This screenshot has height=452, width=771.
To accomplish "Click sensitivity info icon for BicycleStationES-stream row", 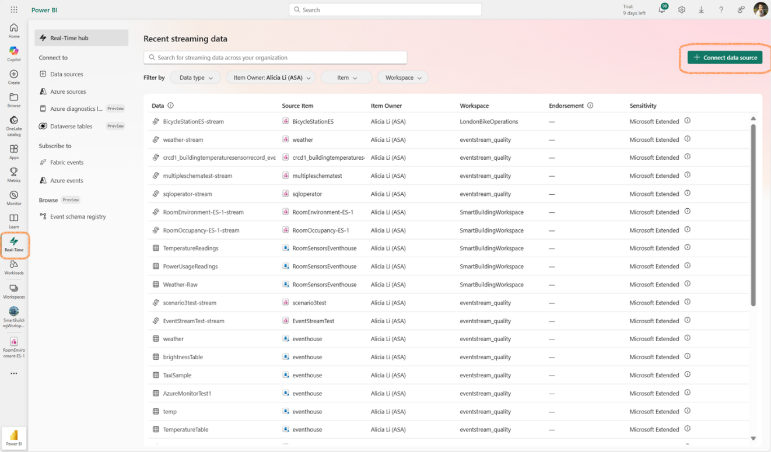I will point(687,121).
